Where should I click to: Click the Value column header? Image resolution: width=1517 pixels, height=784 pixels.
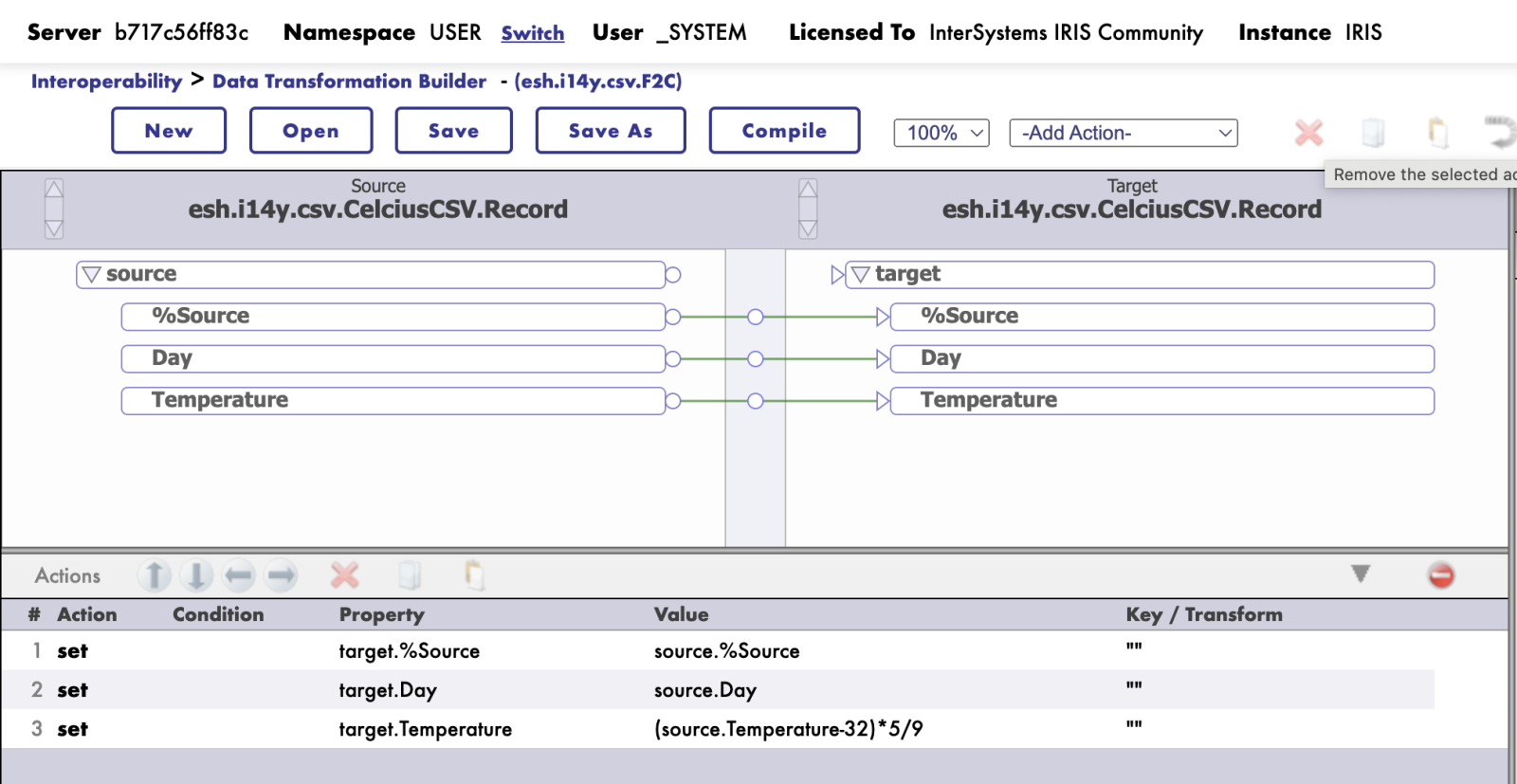click(682, 614)
